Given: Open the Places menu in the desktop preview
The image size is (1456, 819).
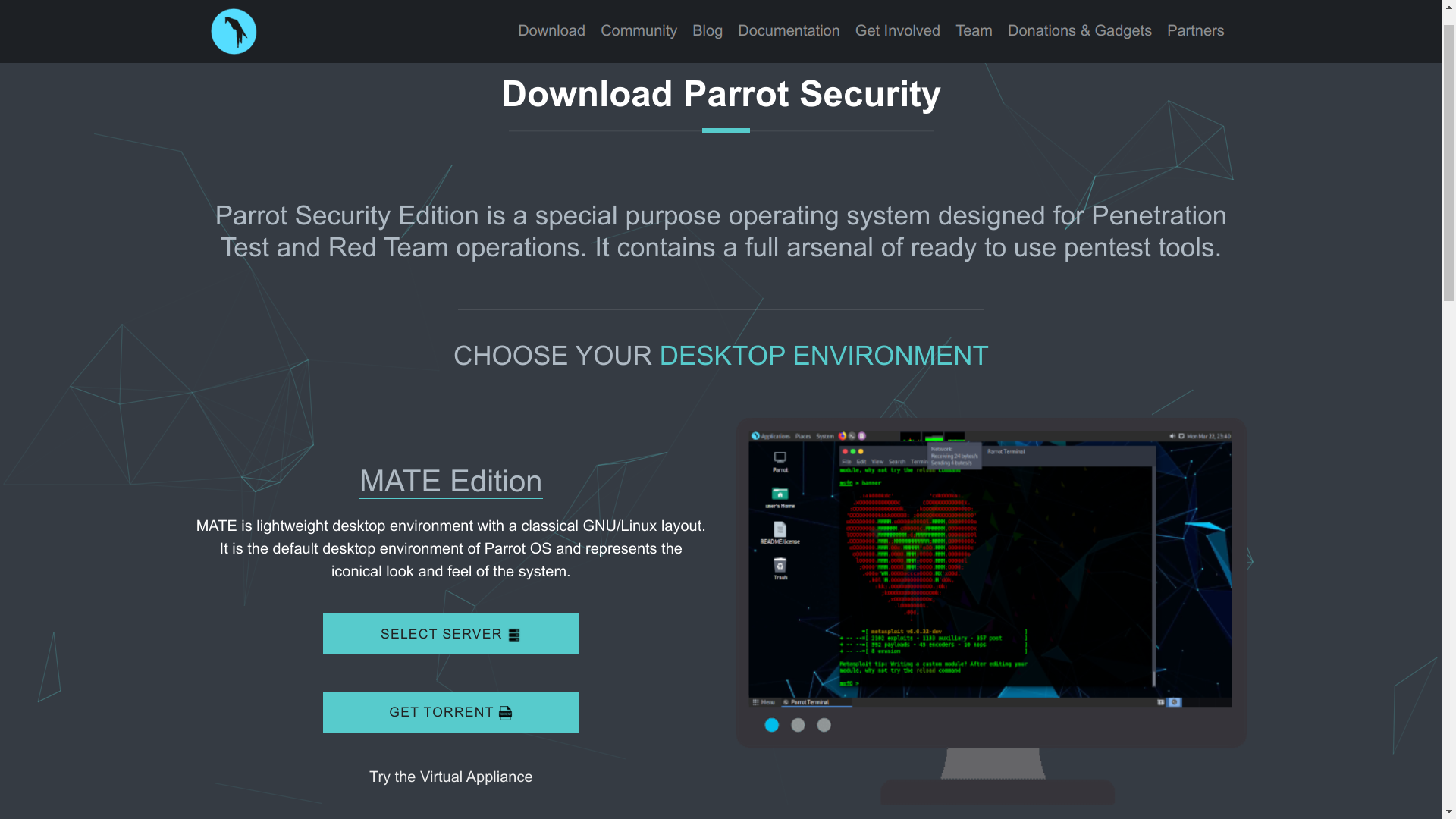Looking at the screenshot, I should (x=803, y=436).
